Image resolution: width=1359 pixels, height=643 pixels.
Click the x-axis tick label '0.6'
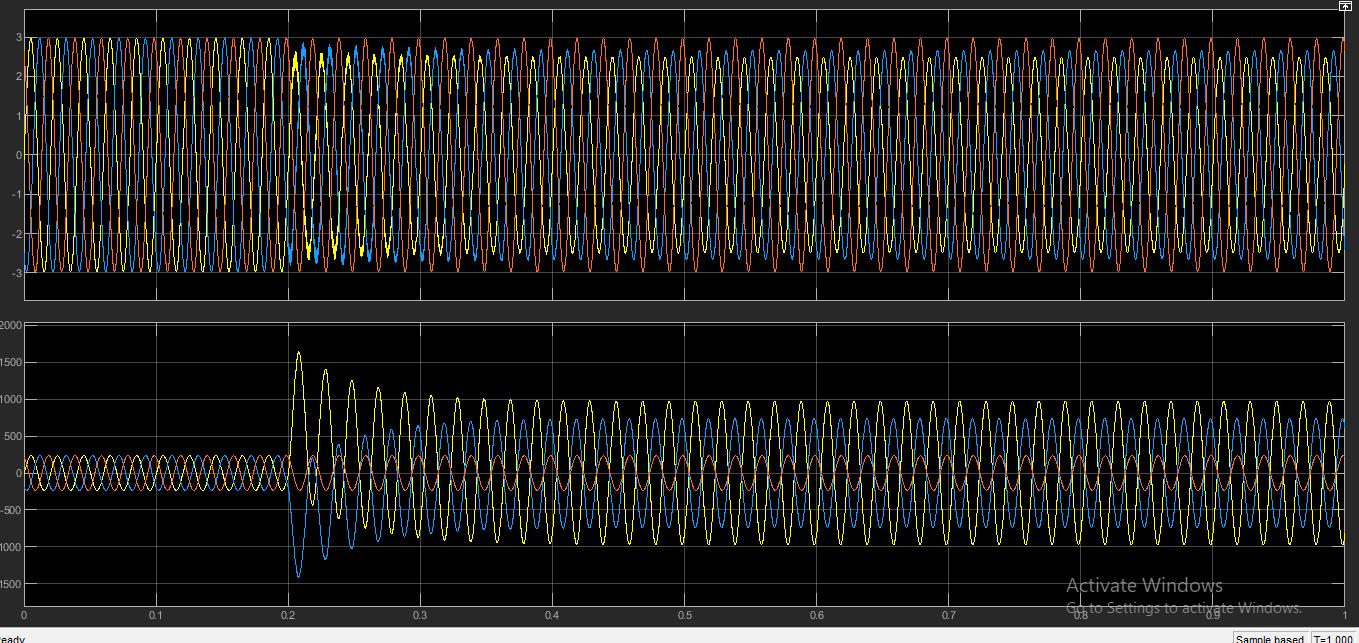(817, 614)
